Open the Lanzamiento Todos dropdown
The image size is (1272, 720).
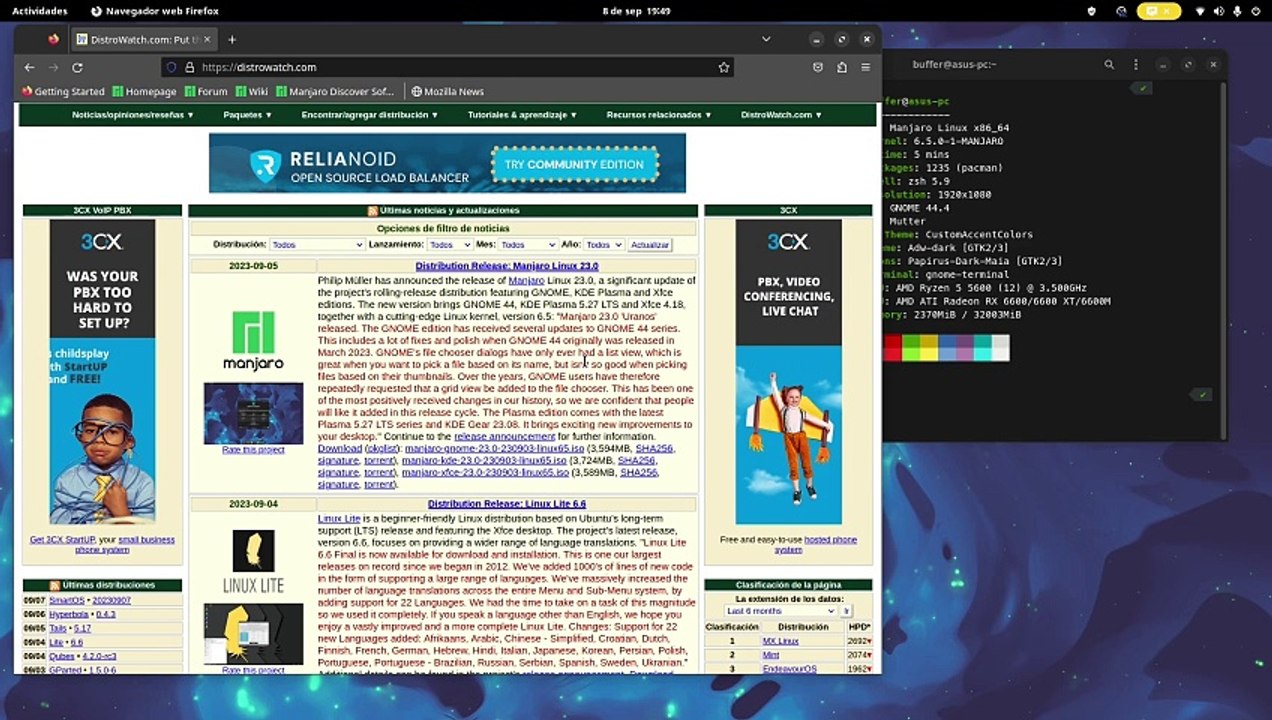pos(450,244)
